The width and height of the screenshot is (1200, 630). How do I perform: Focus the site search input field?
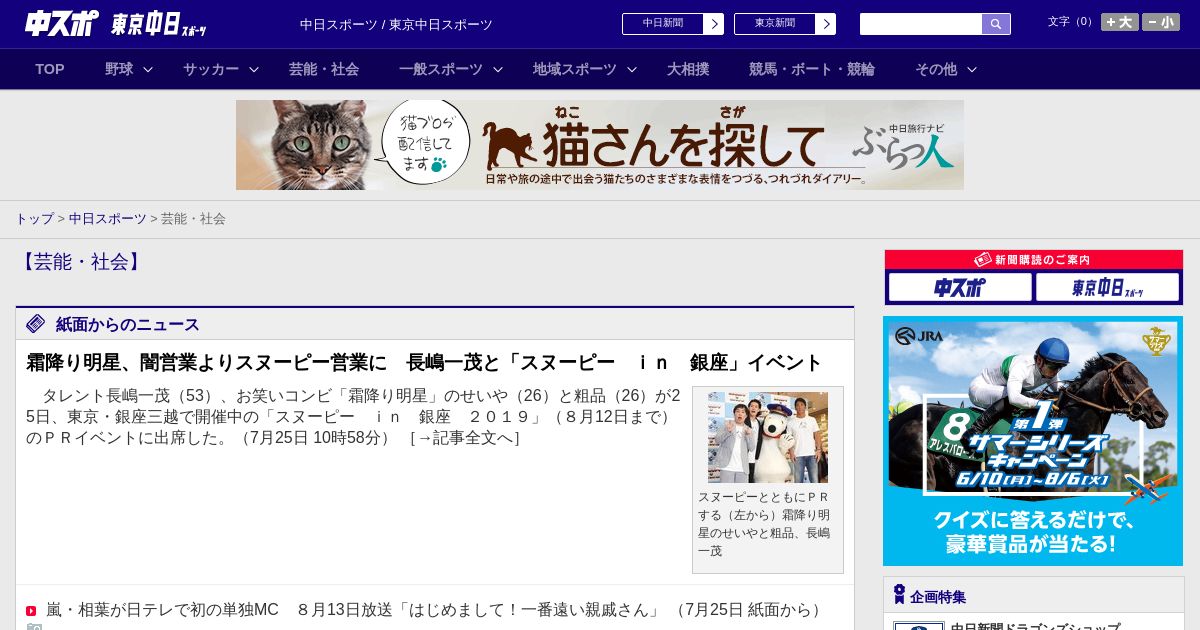921,24
